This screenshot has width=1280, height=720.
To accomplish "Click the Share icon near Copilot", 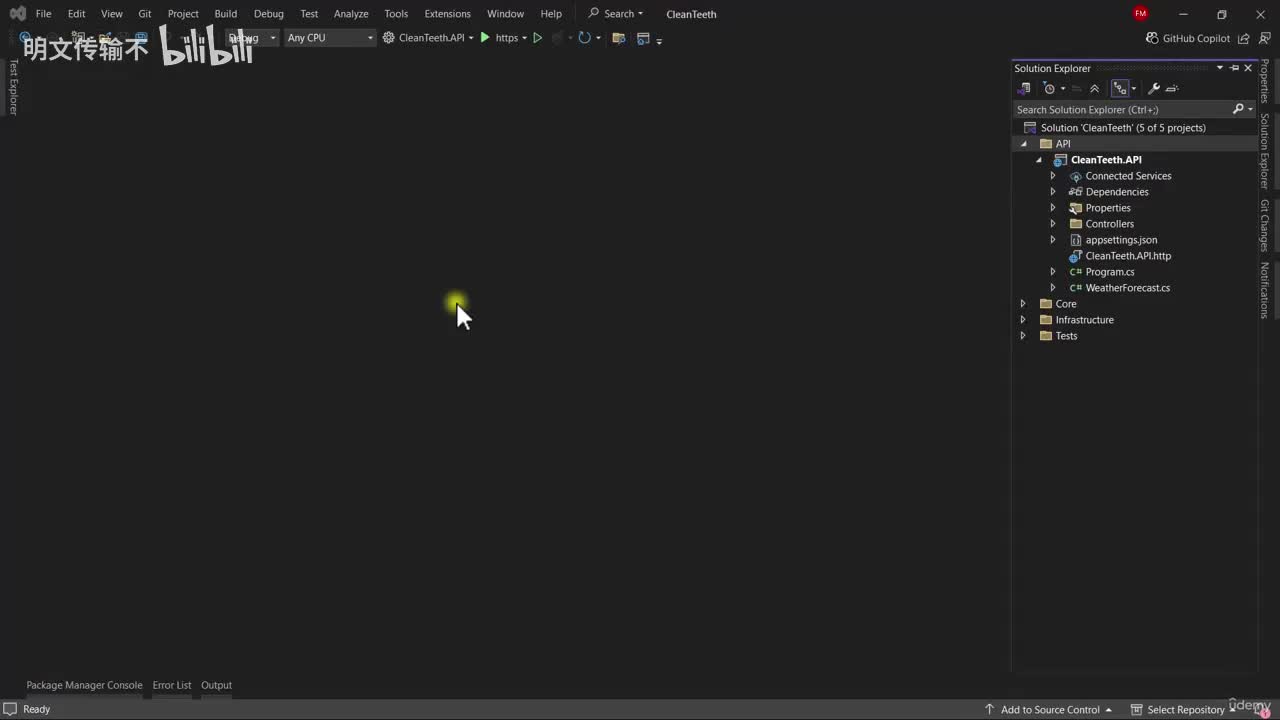I will coord(1244,38).
